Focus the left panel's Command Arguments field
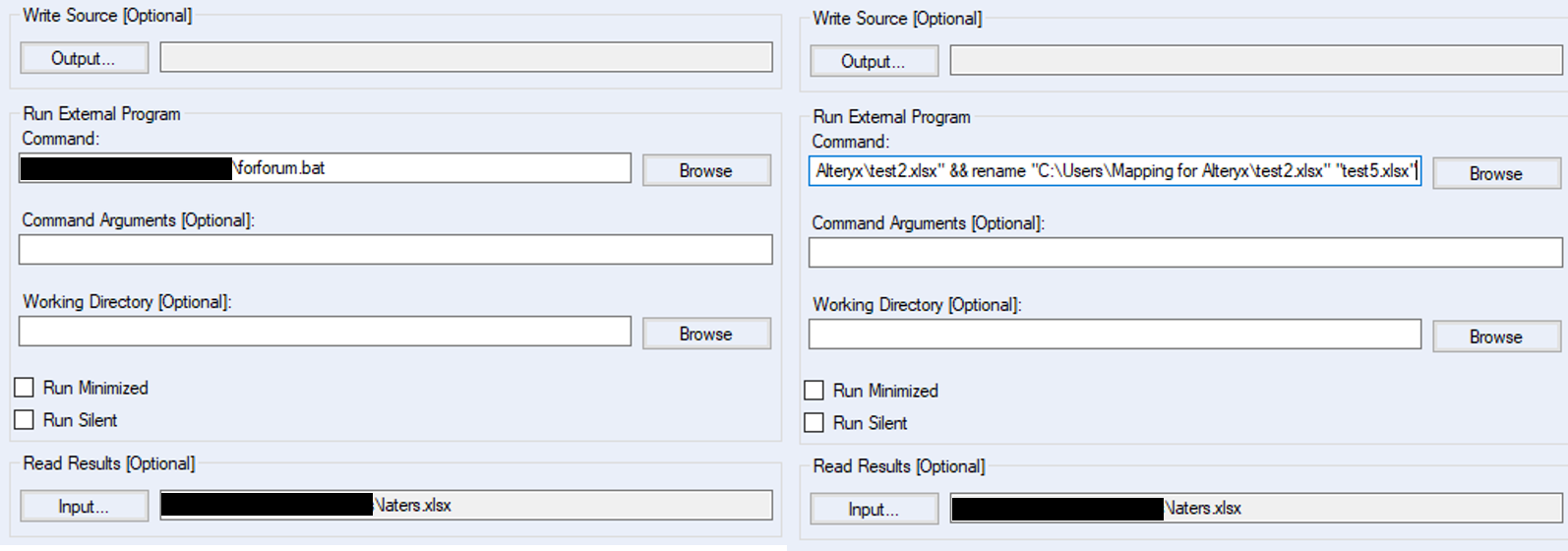This screenshot has width=1568, height=551. pyautogui.click(x=394, y=250)
